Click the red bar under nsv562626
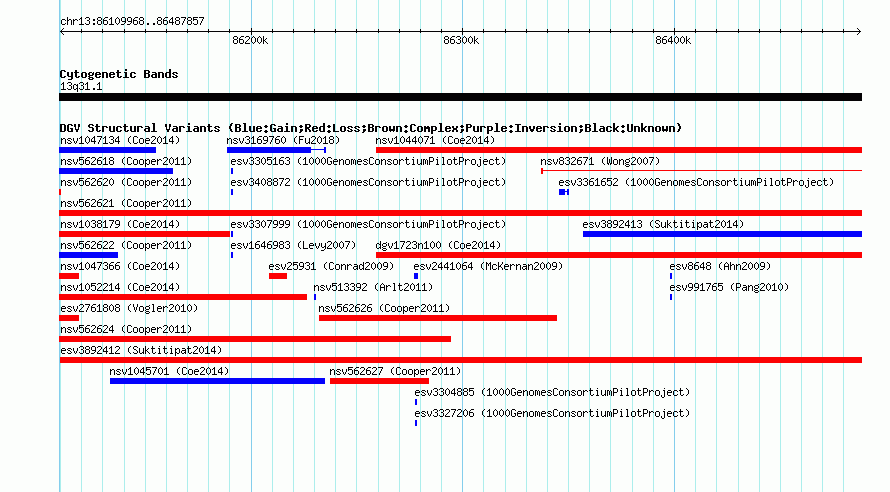 point(438,318)
